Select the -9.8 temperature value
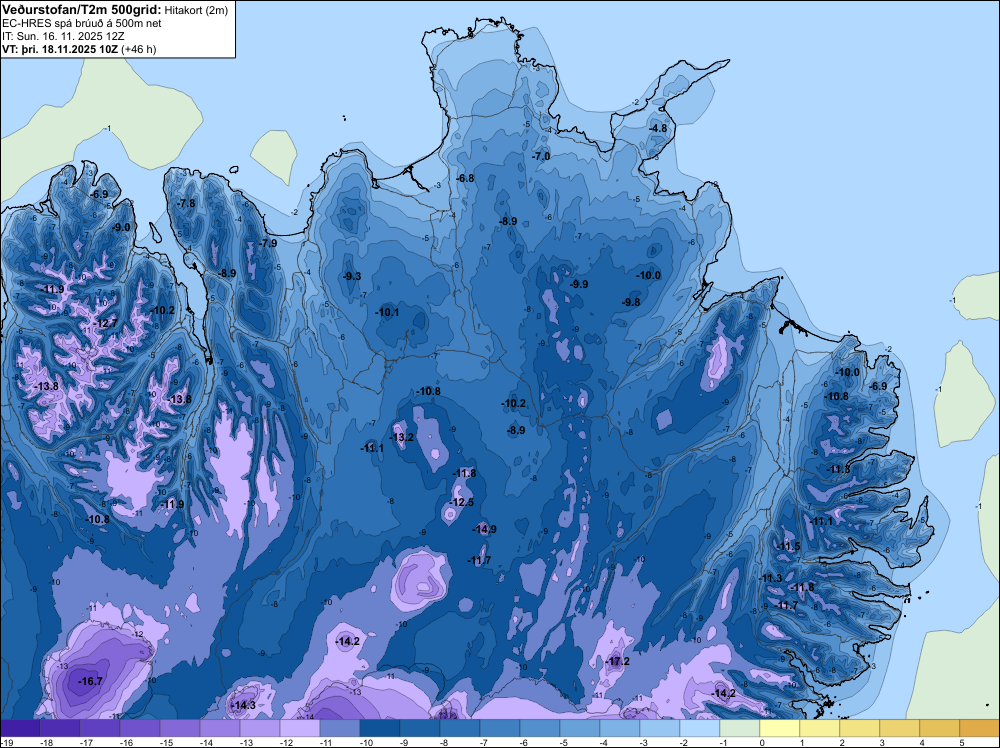Viewport: 1000px width, 748px height. click(x=631, y=302)
